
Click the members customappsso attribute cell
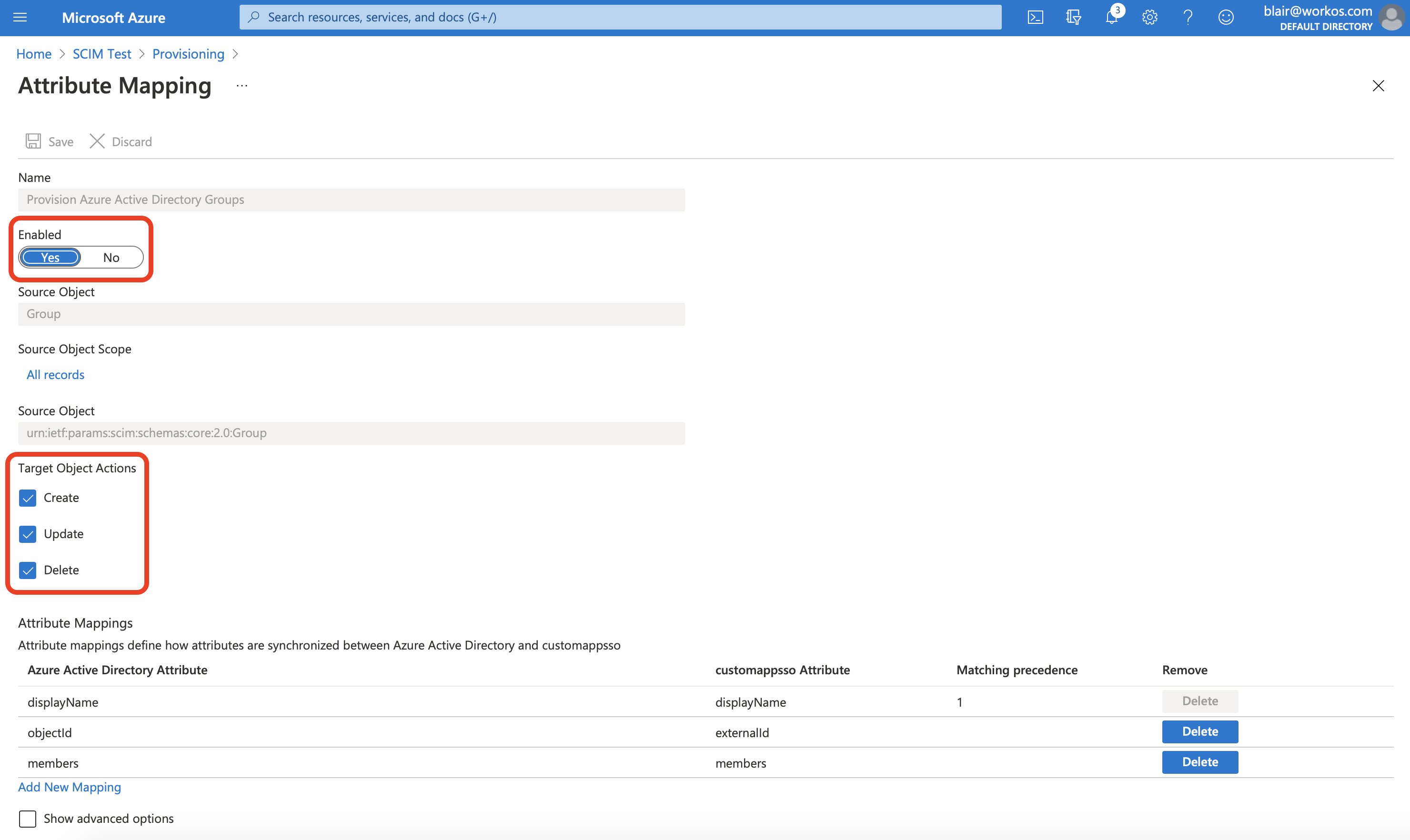[741, 763]
